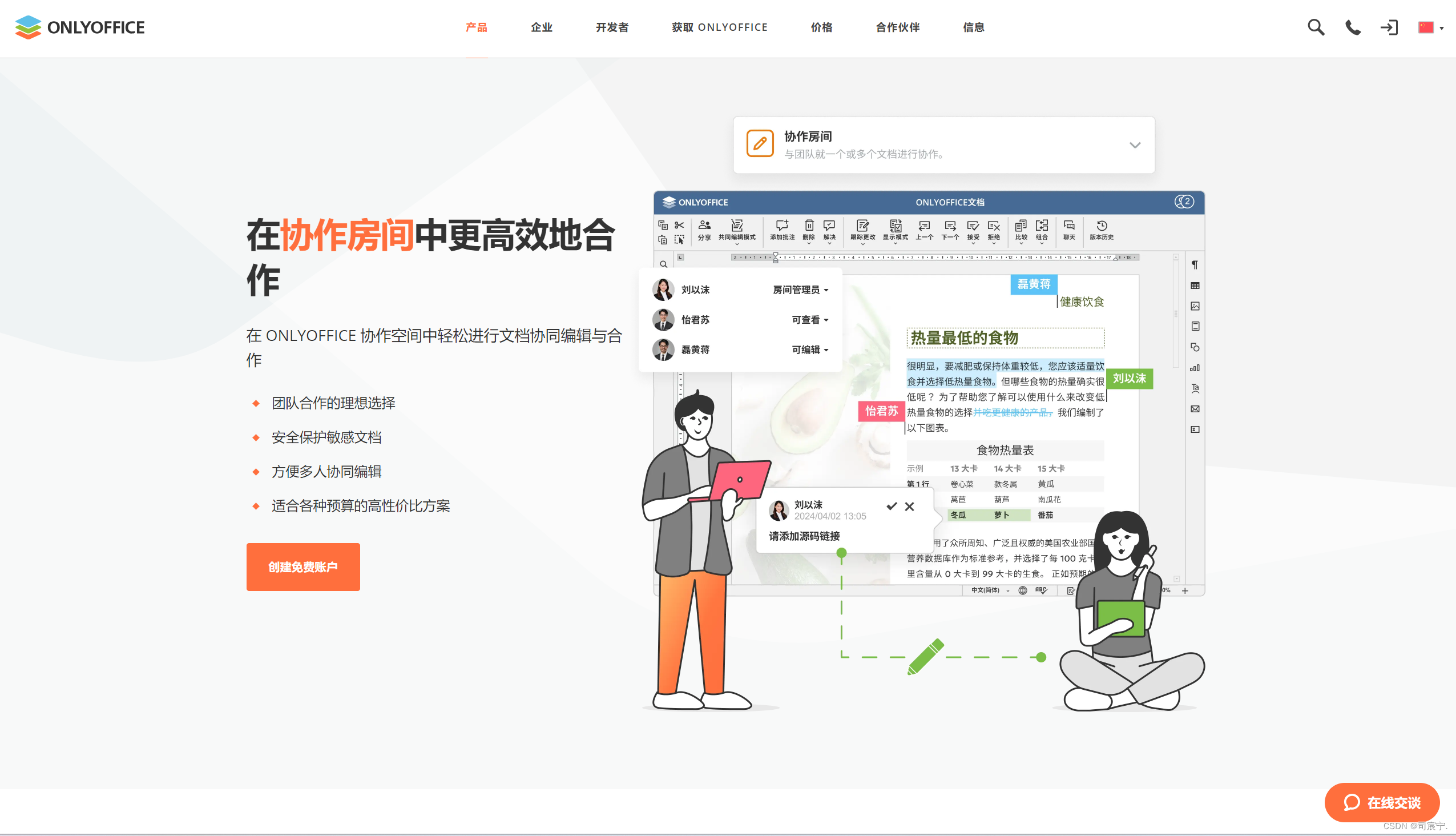Click the 在线交谈 chat button
Screen dimensions: 1456x836
1382,802
